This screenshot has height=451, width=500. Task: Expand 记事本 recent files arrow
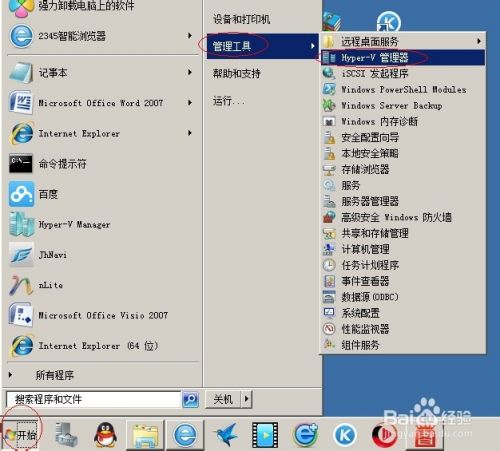190,72
